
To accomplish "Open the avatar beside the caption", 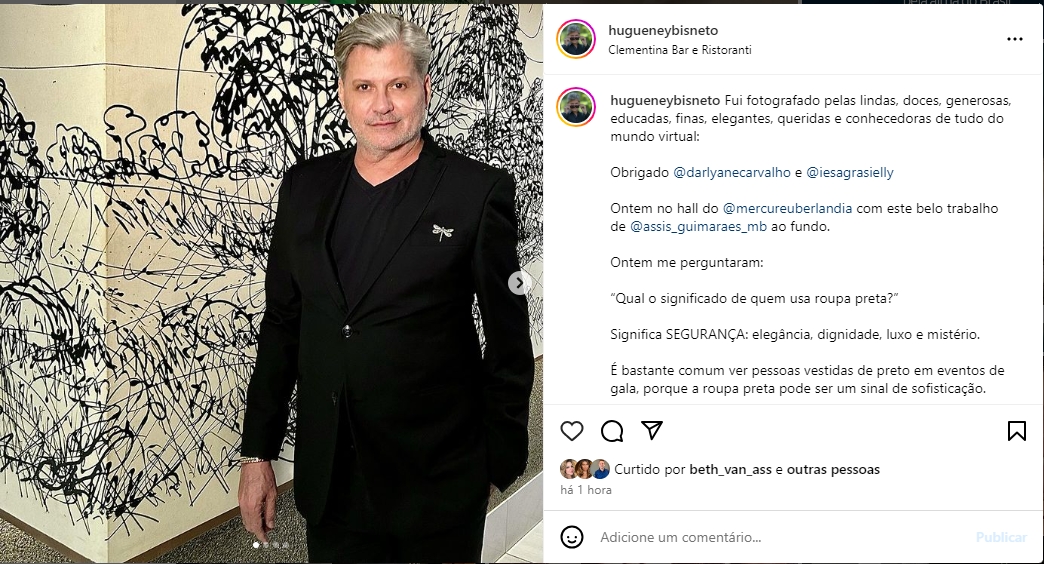I will [x=576, y=108].
